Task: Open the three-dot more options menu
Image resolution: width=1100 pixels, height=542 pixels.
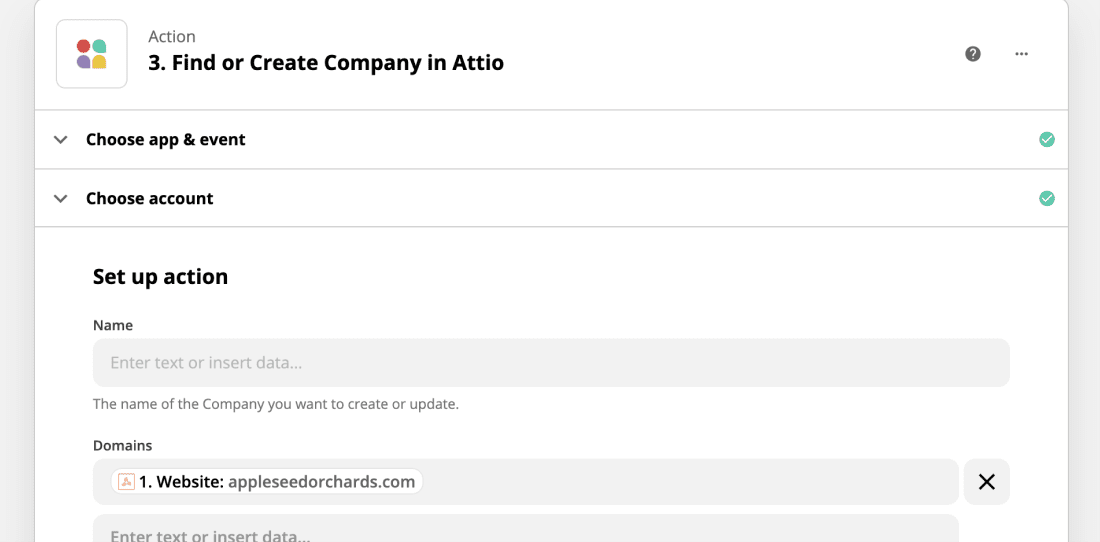Action: tap(1021, 54)
